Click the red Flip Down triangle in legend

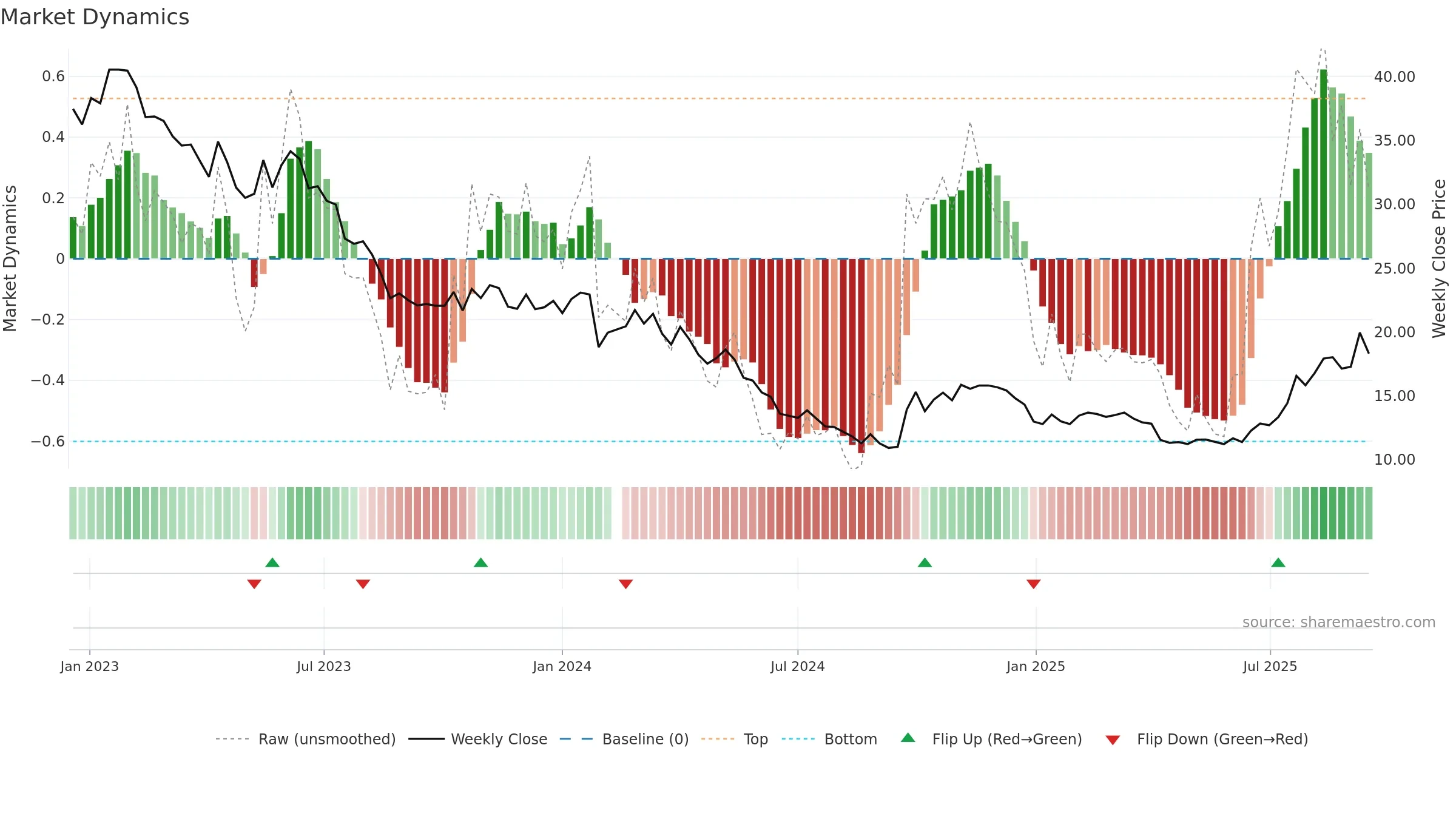click(x=1113, y=740)
